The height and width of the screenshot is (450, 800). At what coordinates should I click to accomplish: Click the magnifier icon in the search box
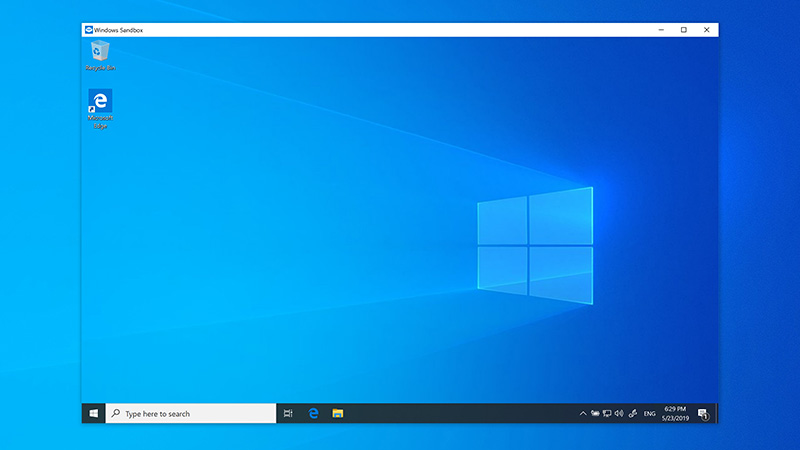(x=116, y=413)
